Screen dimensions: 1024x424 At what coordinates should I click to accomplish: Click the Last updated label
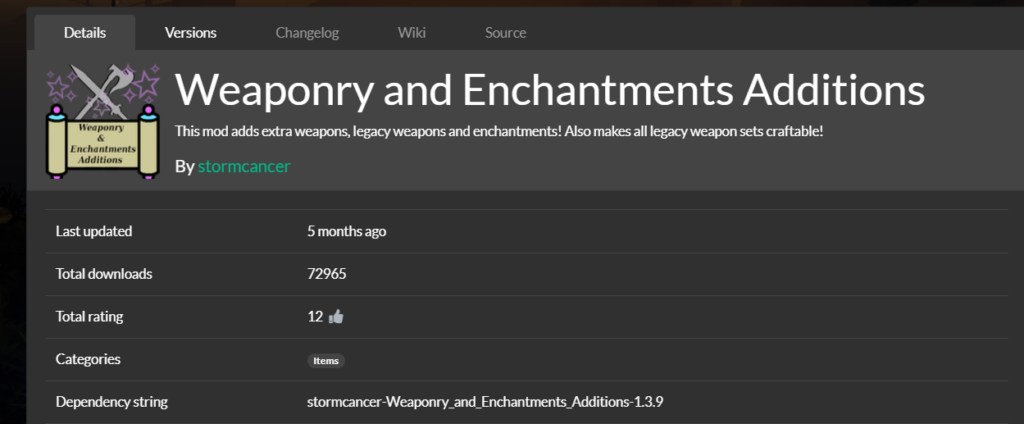[94, 231]
